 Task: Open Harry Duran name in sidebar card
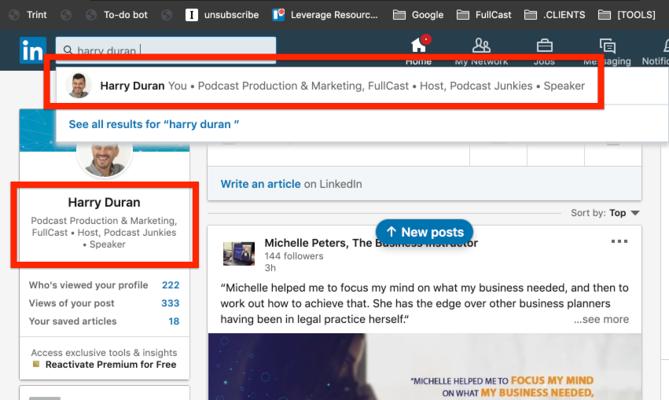point(104,202)
